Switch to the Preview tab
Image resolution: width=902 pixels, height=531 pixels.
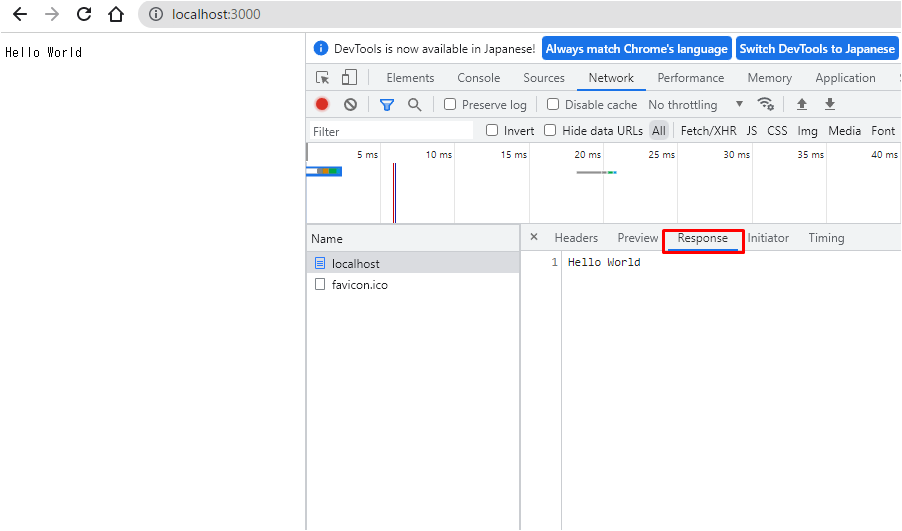click(637, 238)
